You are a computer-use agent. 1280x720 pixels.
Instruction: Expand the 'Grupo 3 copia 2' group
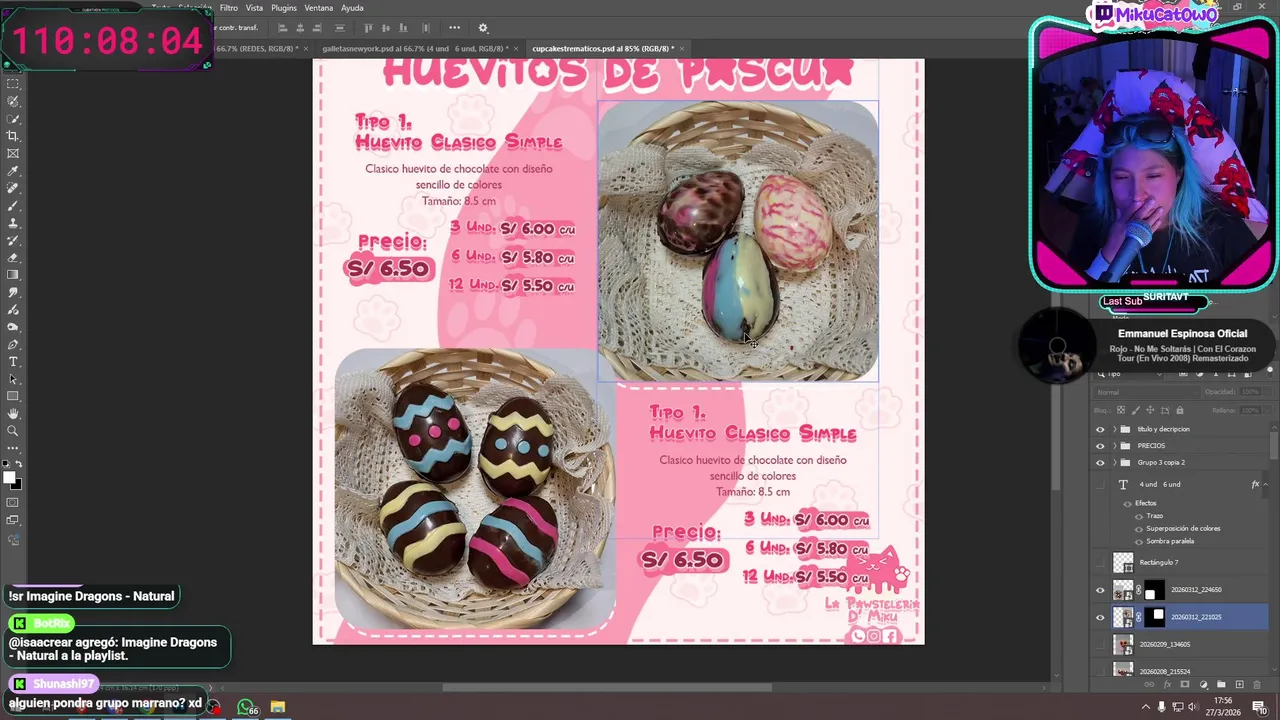(x=1114, y=463)
